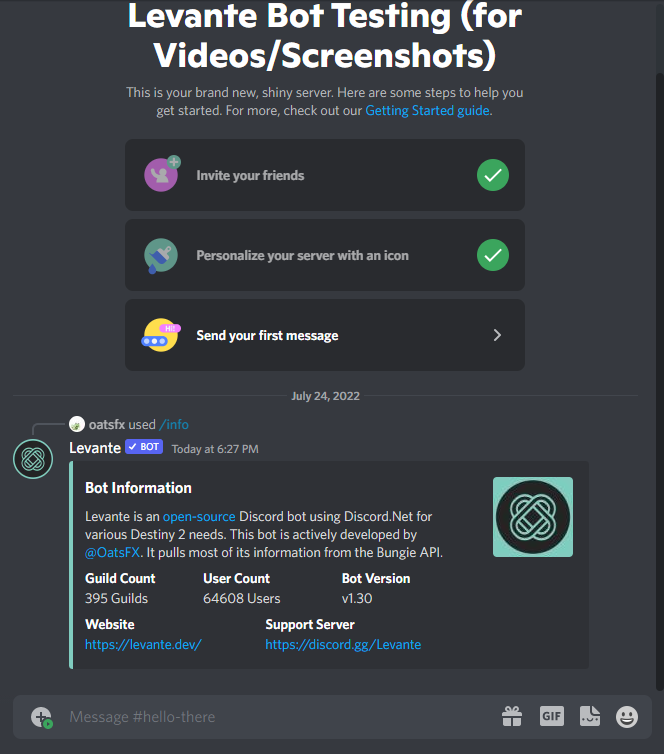Click oatsfx's small avatar in command line

click(x=77, y=424)
